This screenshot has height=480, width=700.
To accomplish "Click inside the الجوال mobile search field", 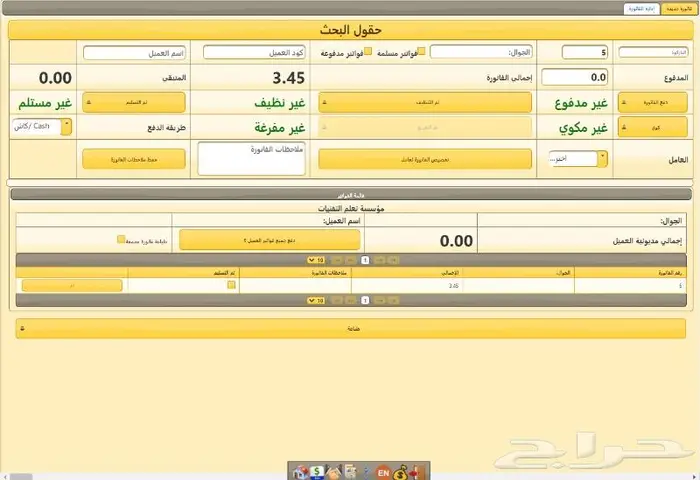I will (481, 52).
